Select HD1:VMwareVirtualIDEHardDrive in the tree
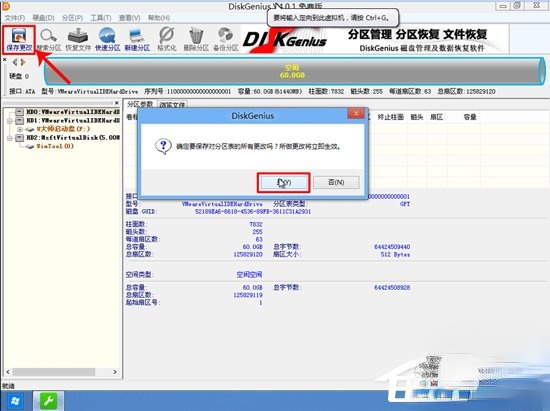 point(73,121)
